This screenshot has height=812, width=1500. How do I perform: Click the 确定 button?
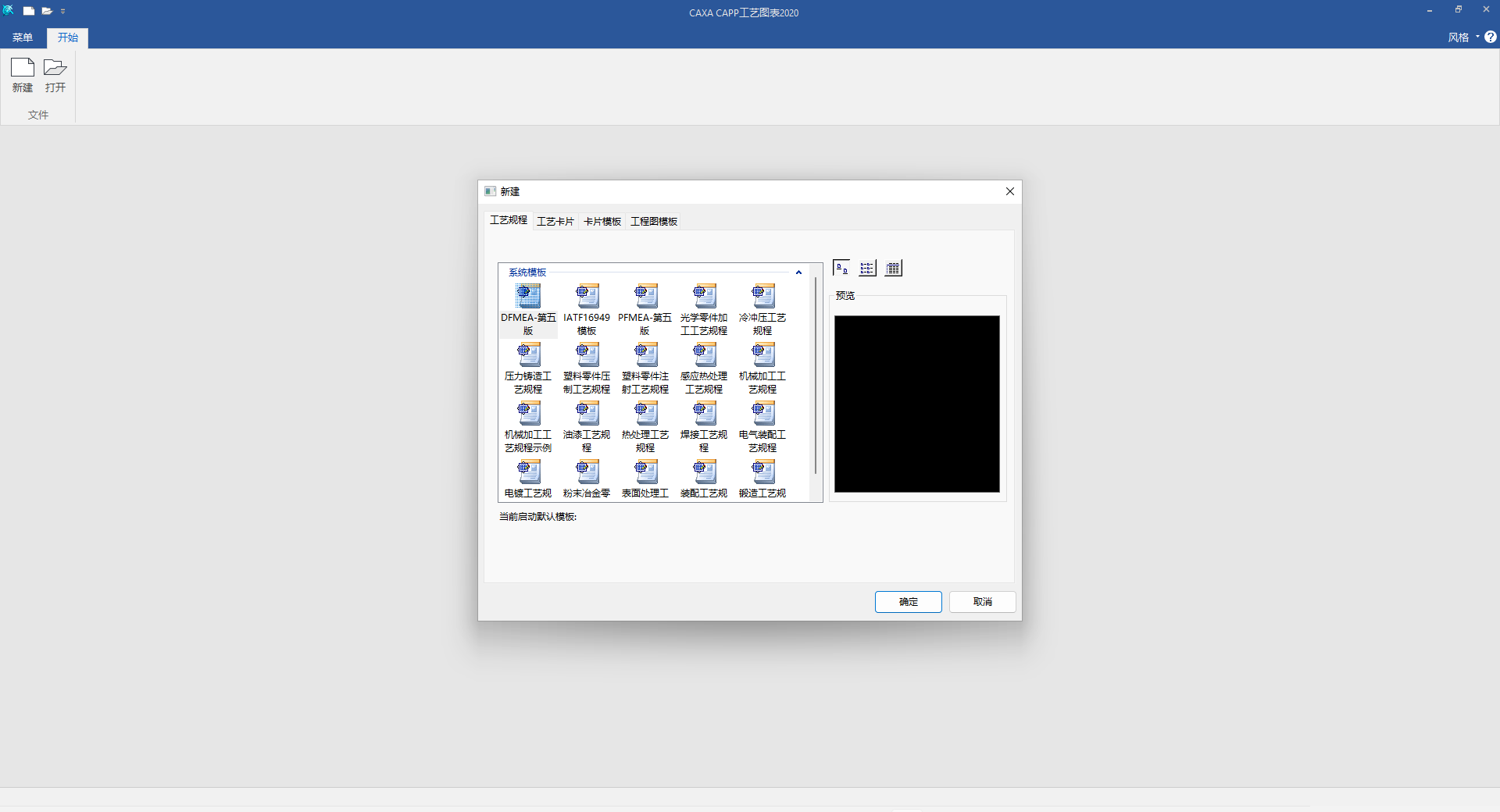[x=908, y=602]
